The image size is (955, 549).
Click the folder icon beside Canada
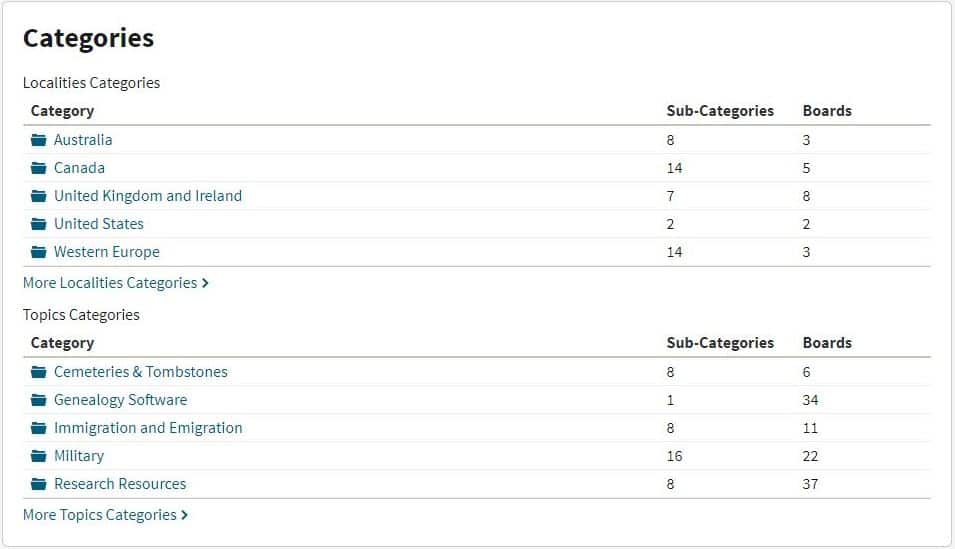tap(39, 168)
